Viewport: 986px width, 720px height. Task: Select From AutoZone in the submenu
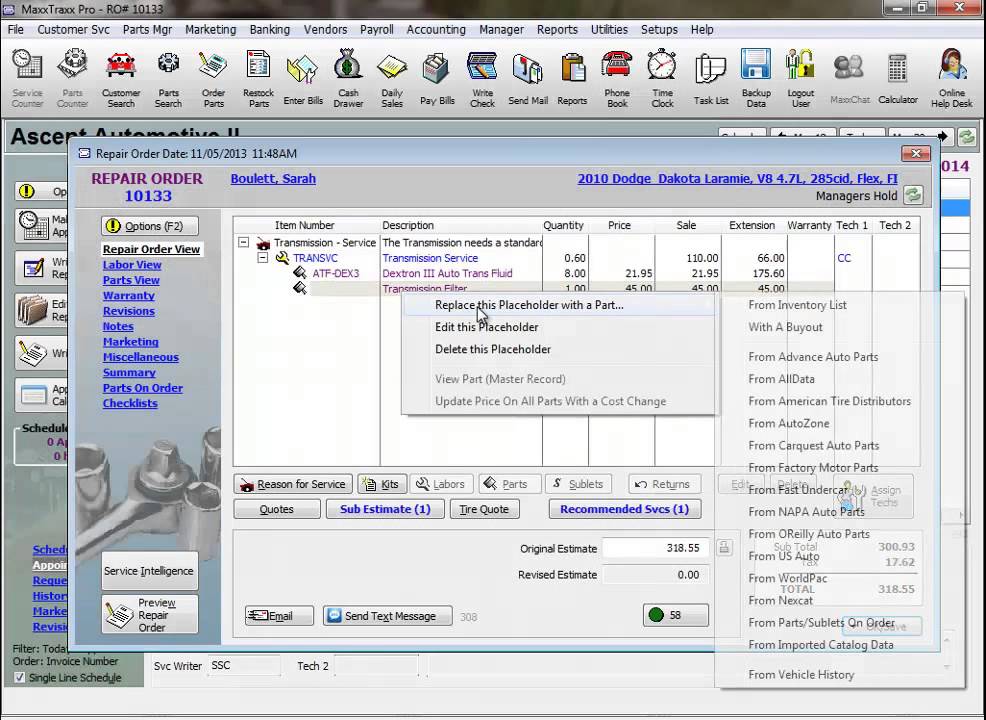click(x=841, y=423)
